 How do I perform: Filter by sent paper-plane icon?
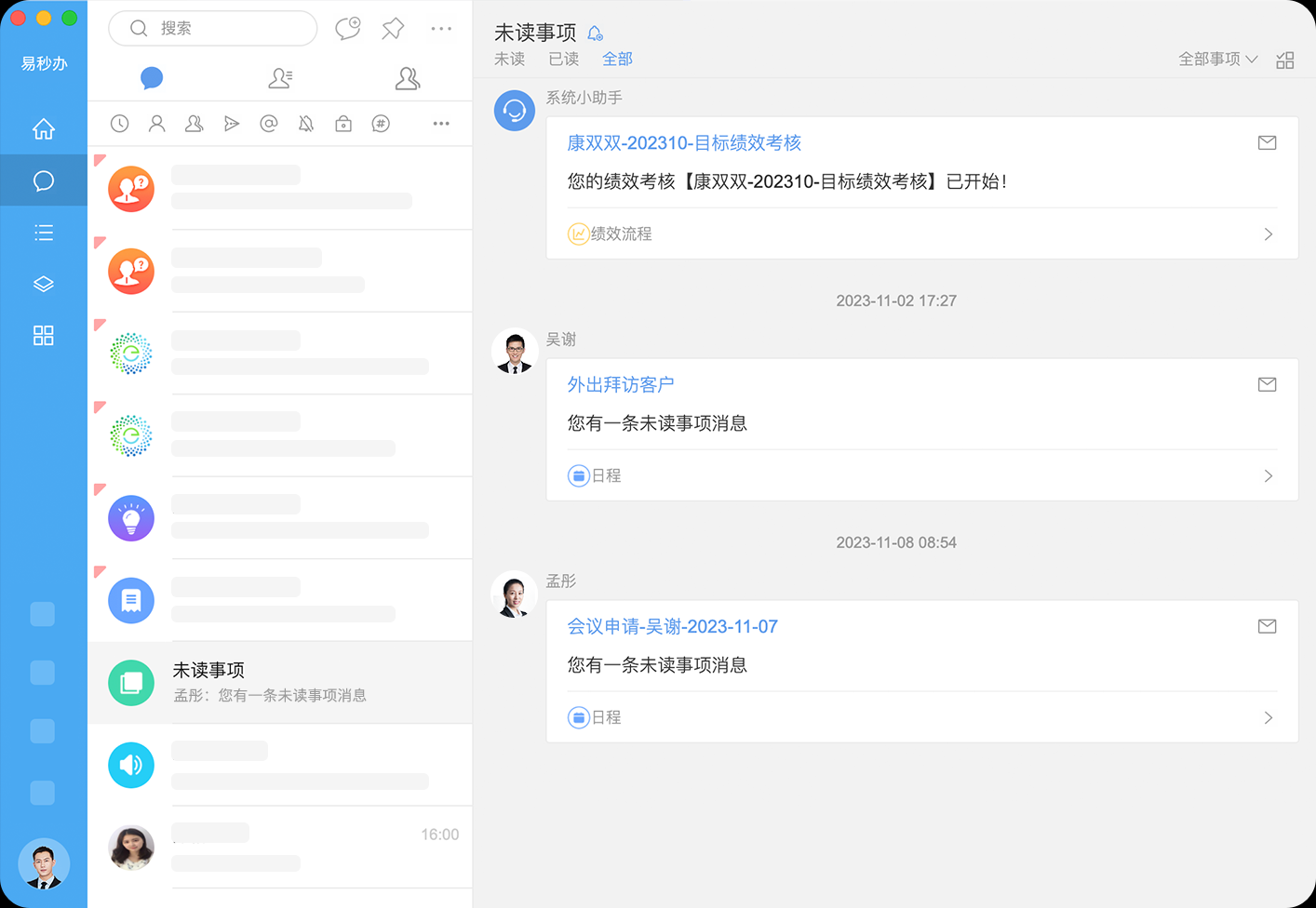(x=232, y=124)
